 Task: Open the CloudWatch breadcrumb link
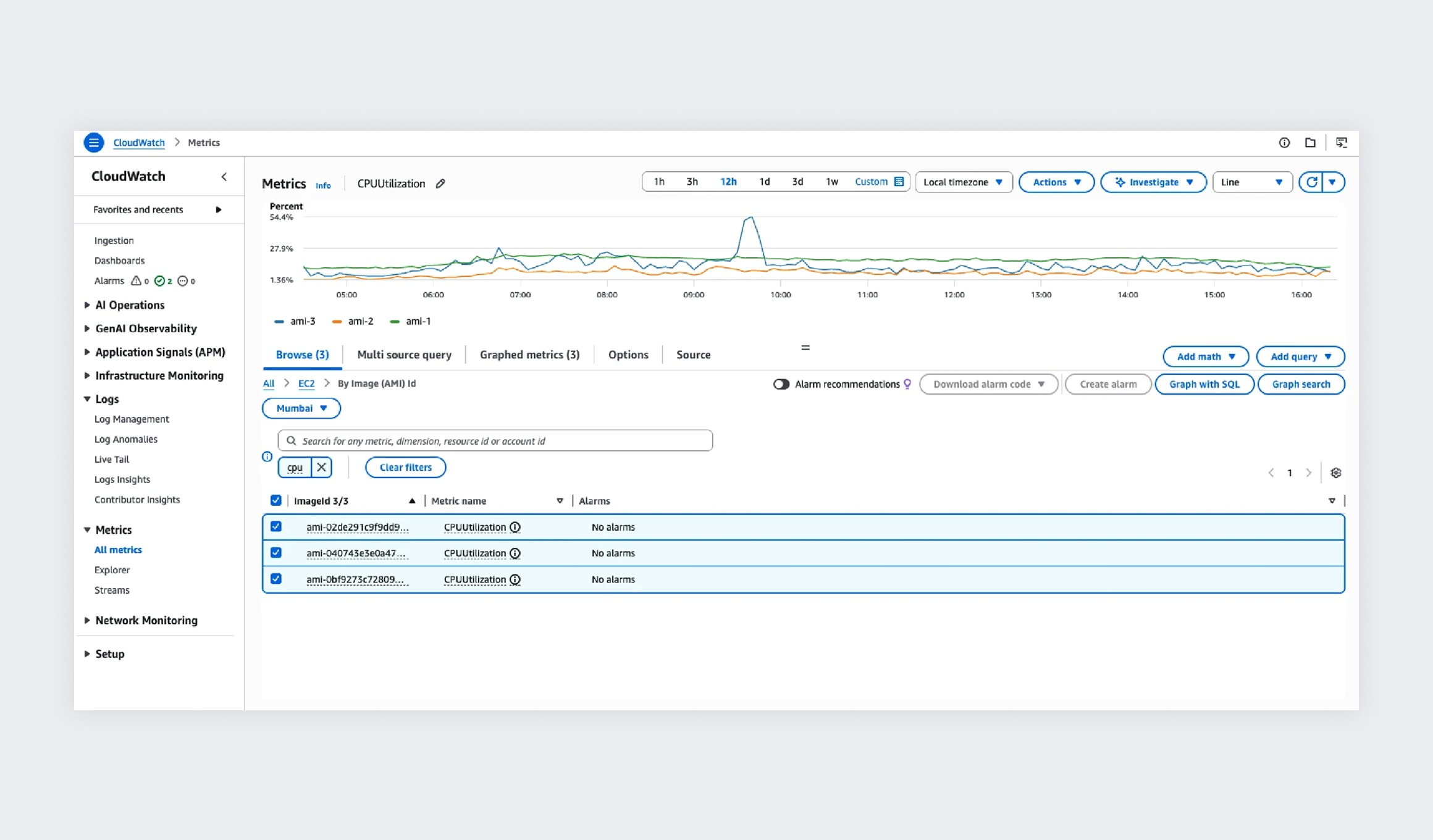(139, 143)
